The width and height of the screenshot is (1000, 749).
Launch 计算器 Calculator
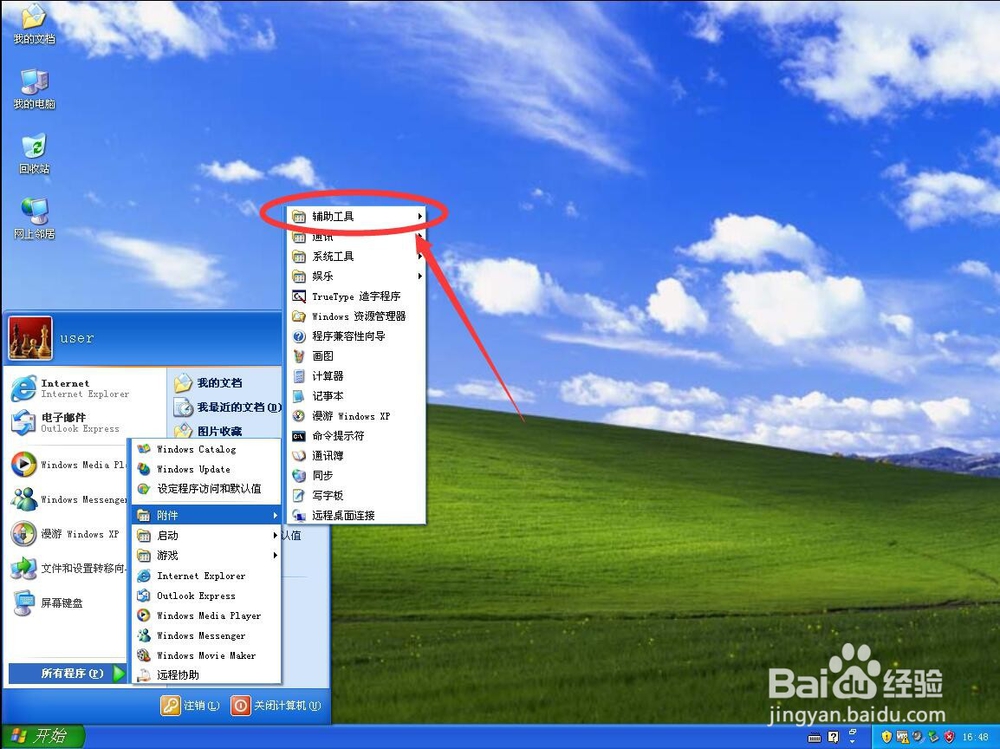(357, 376)
